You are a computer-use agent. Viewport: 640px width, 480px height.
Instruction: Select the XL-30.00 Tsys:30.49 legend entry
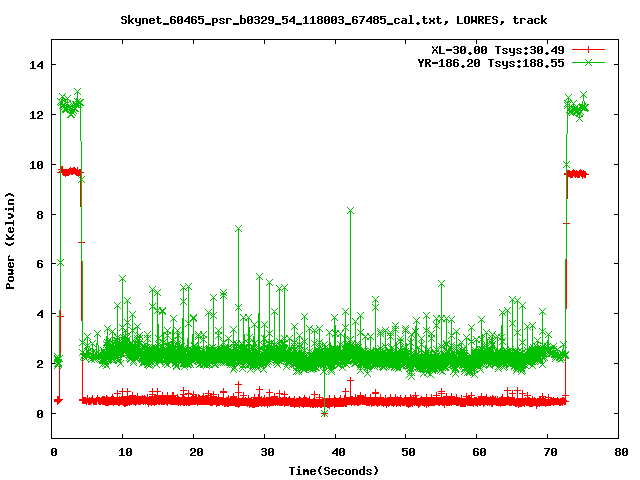click(x=498, y=50)
